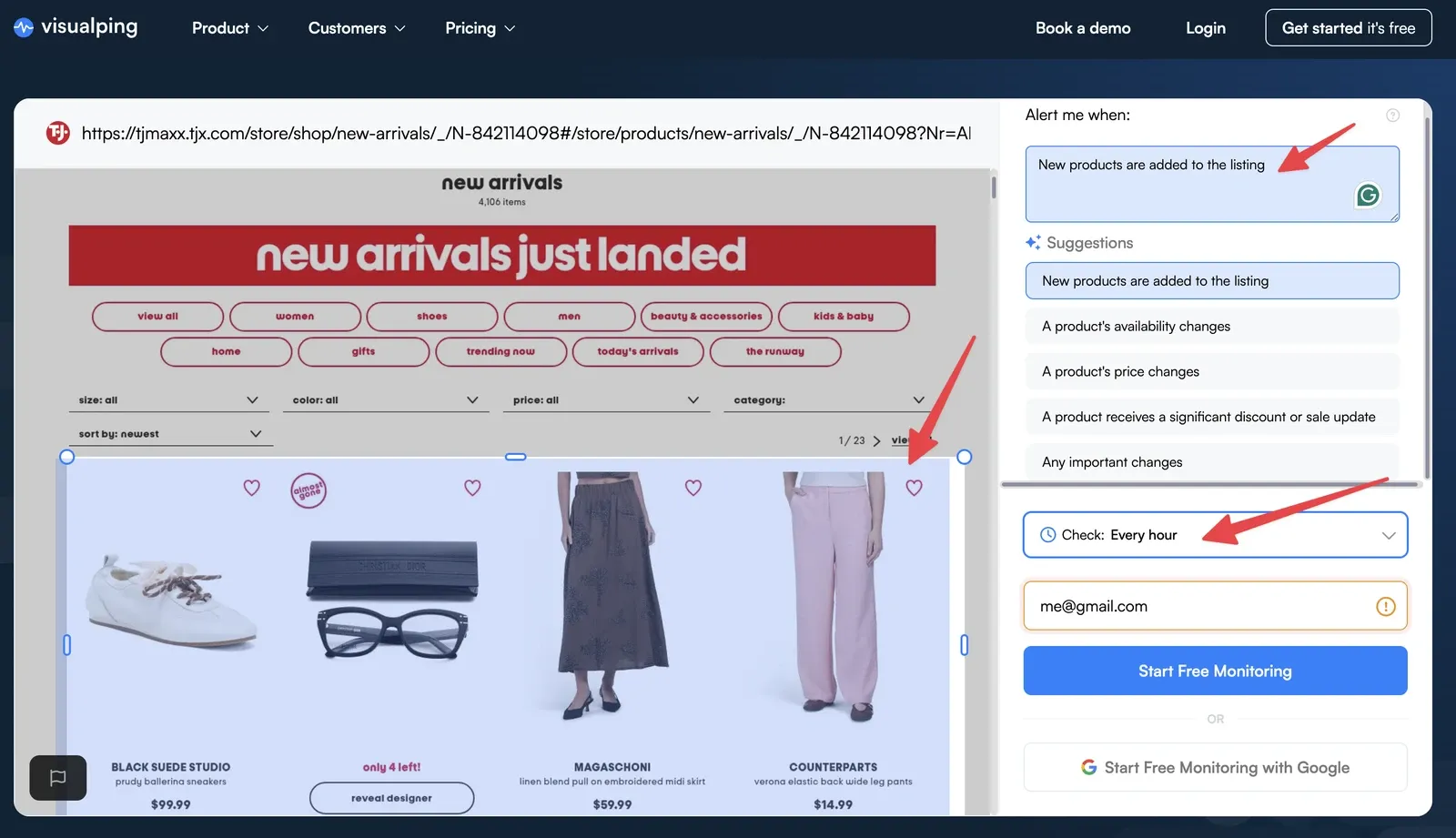
Task: Click the right panel vertical scrollbar
Action: point(1427,300)
